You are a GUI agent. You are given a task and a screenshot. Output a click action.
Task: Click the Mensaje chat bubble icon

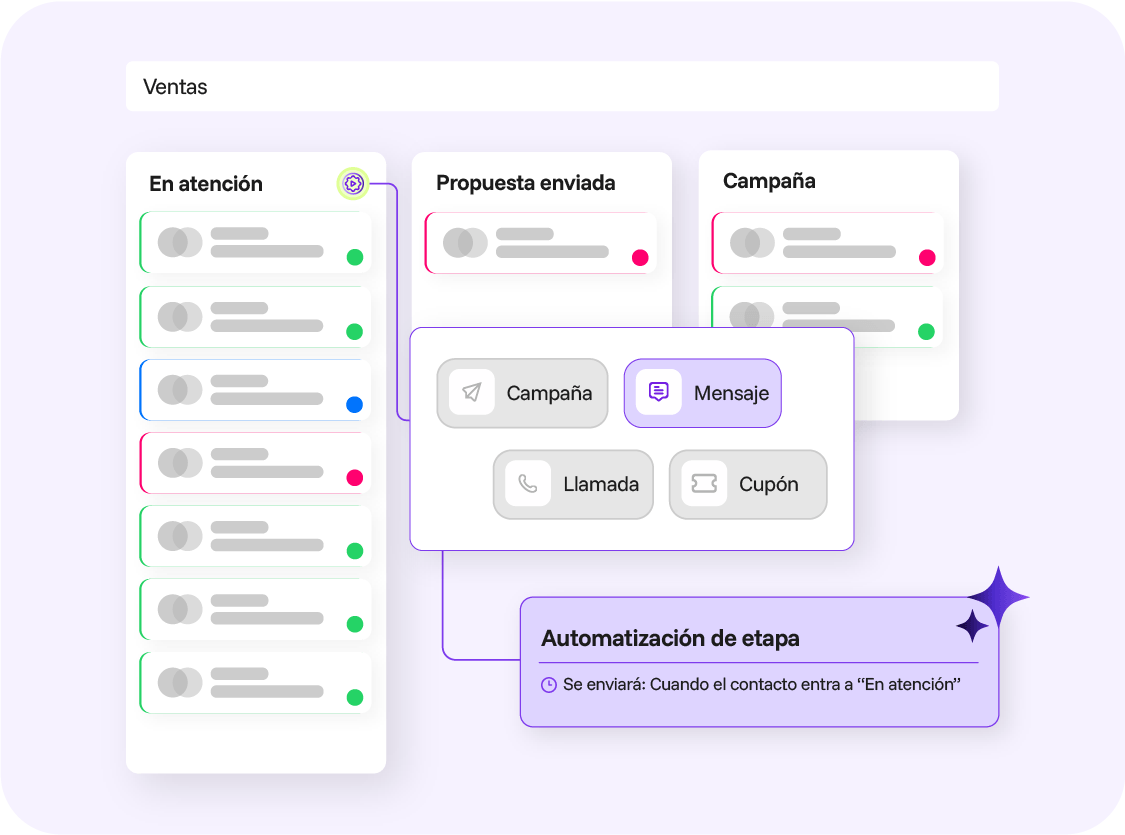658,393
